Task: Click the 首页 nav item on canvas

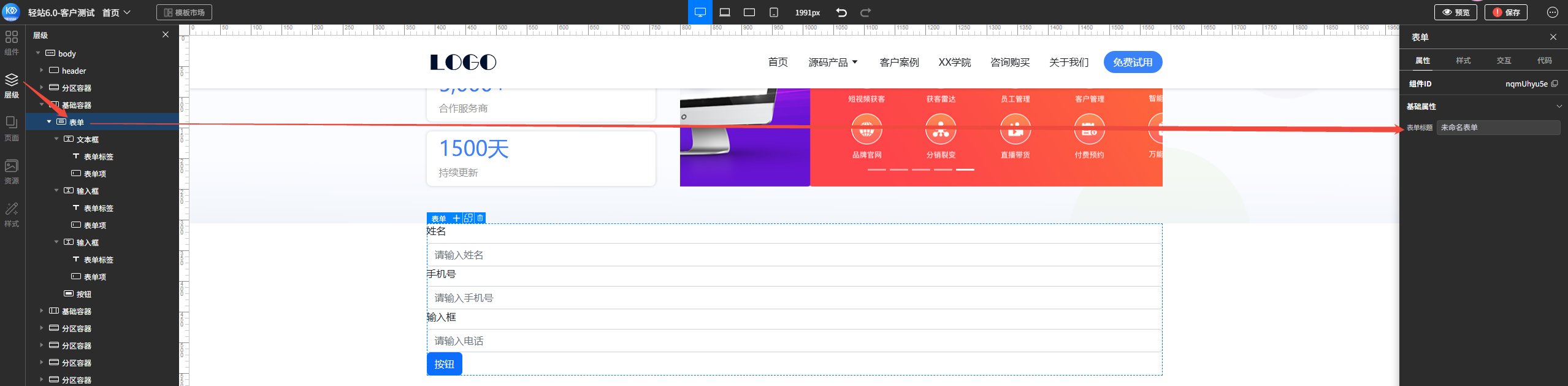Action: tap(778, 62)
